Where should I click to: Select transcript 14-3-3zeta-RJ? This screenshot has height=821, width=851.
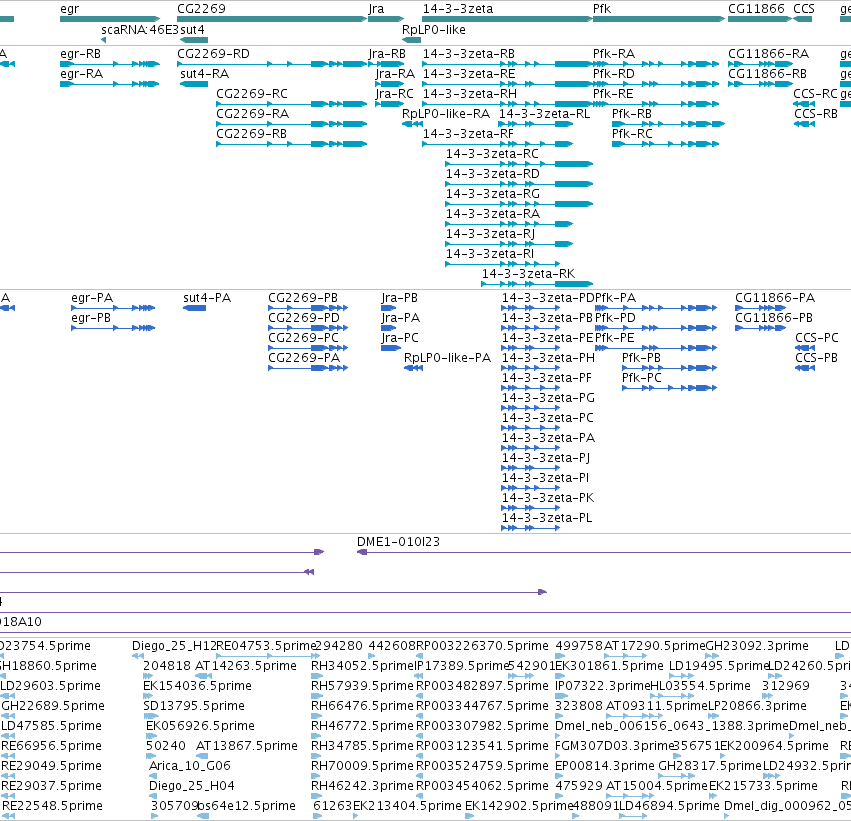[x=509, y=244]
